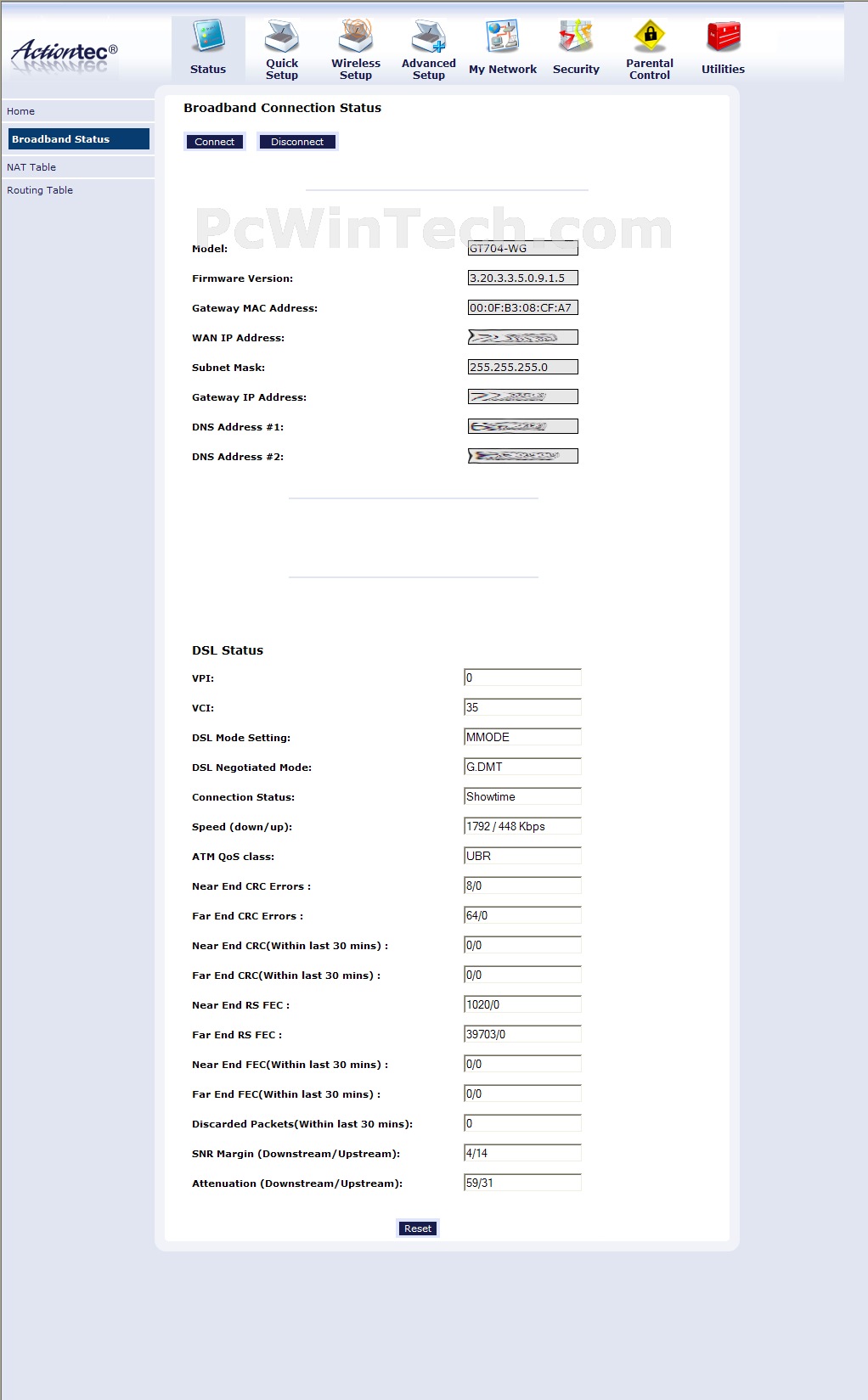The image size is (868, 1400).
Task: Click the Near End CRC Errors field
Action: click(x=522, y=886)
